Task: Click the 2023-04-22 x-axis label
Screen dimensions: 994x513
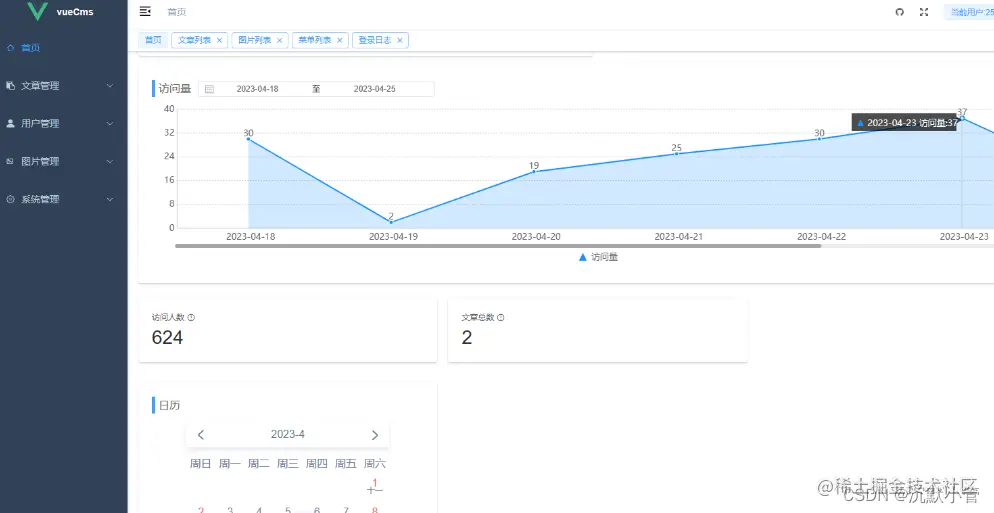Action: (x=822, y=237)
